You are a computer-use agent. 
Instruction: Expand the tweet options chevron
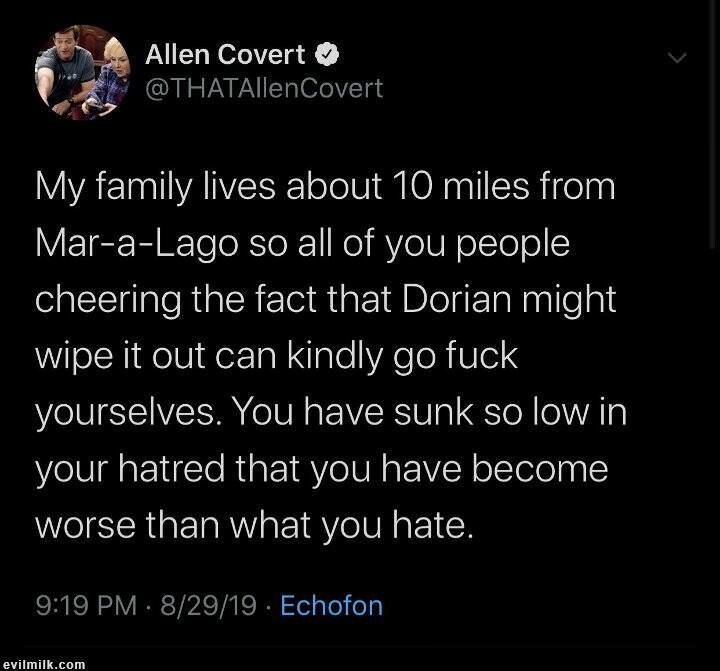(x=677, y=58)
